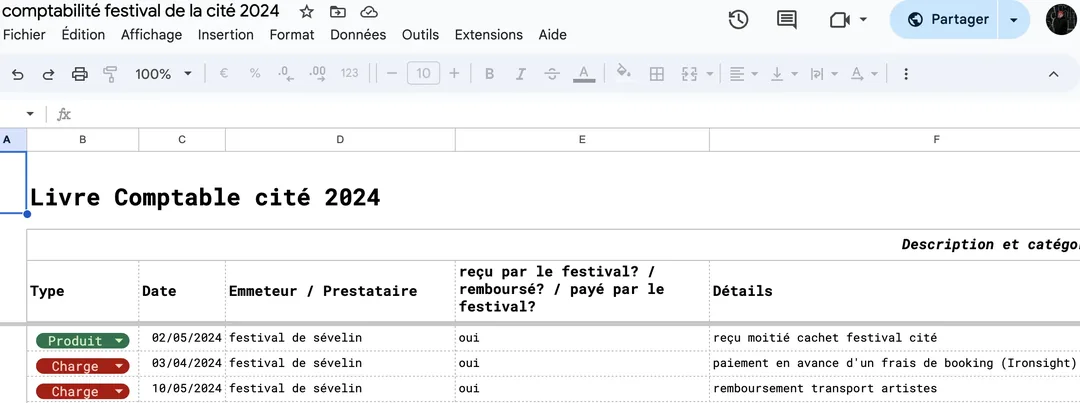Open horizontal alignment dropdown
This screenshot has height=403, width=1080.
click(x=743, y=74)
